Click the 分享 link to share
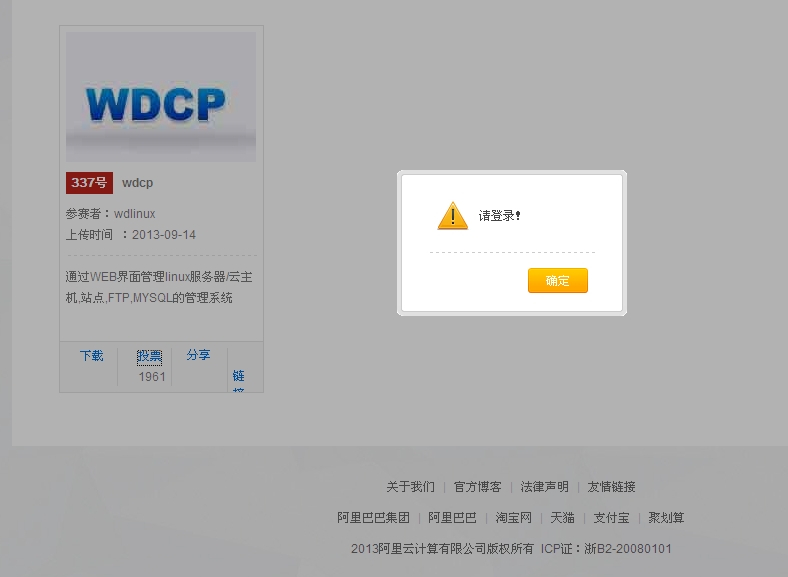 click(x=198, y=355)
